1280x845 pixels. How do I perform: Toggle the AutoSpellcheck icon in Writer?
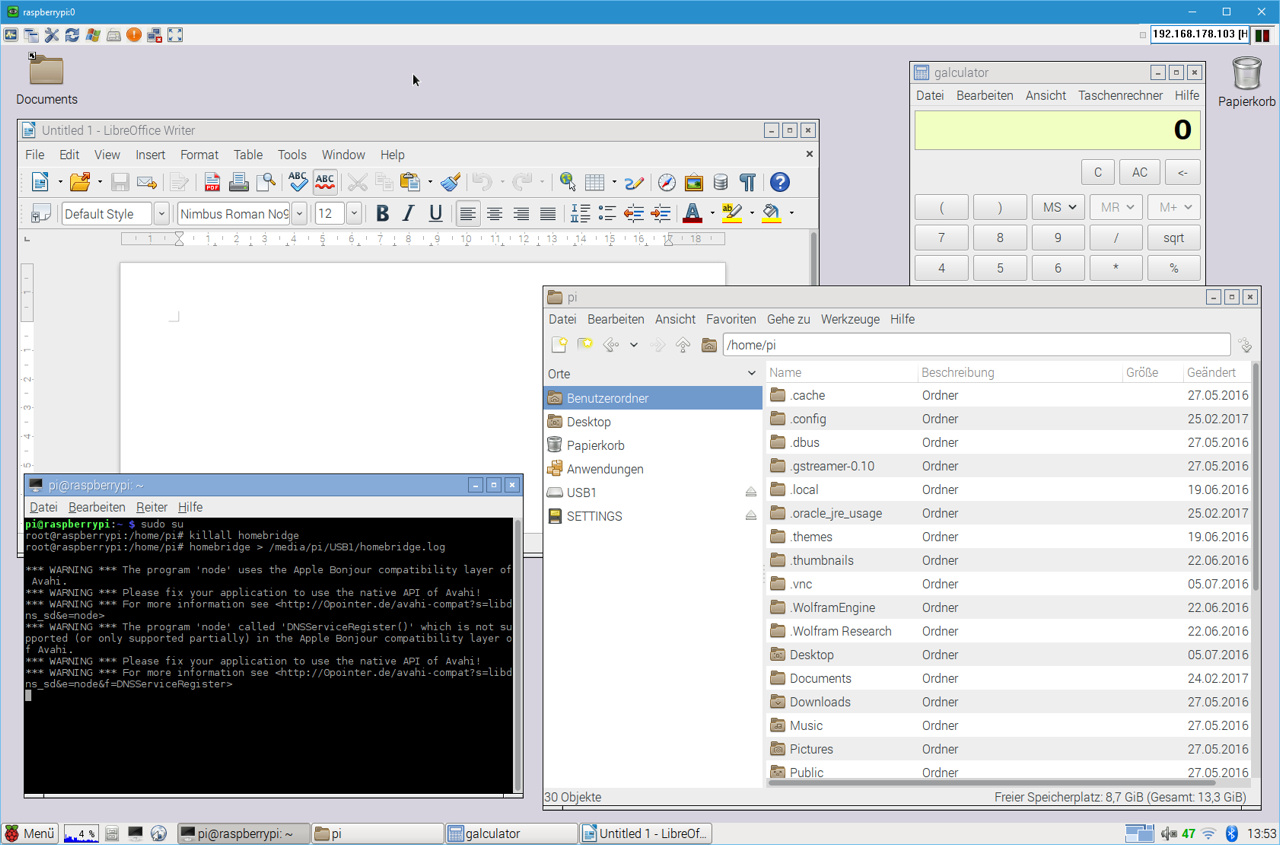coord(325,182)
